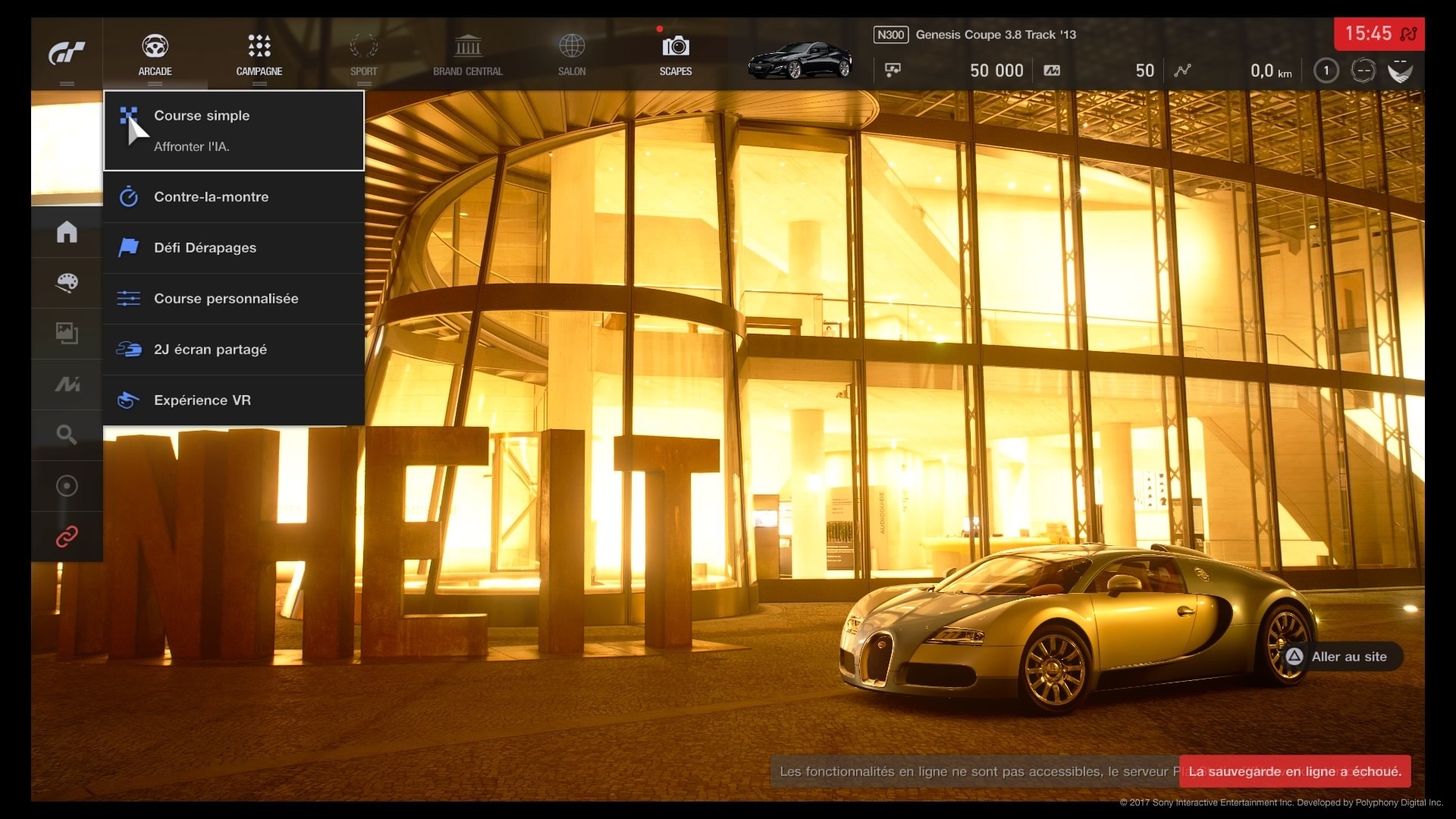The image size is (1456, 819).
Task: Click the mileage points icon
Action: click(x=1052, y=71)
